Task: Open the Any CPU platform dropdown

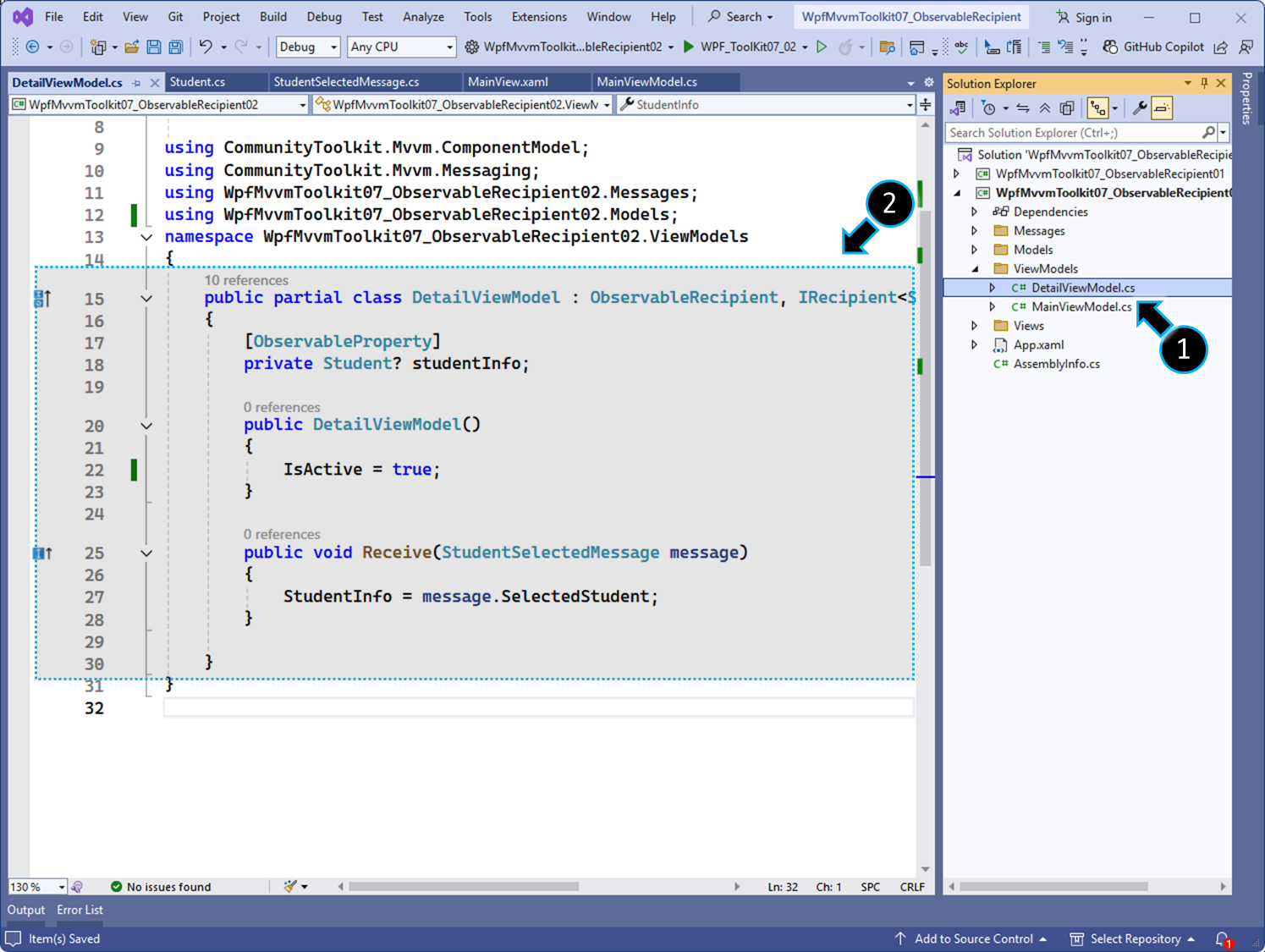Action: tap(401, 47)
